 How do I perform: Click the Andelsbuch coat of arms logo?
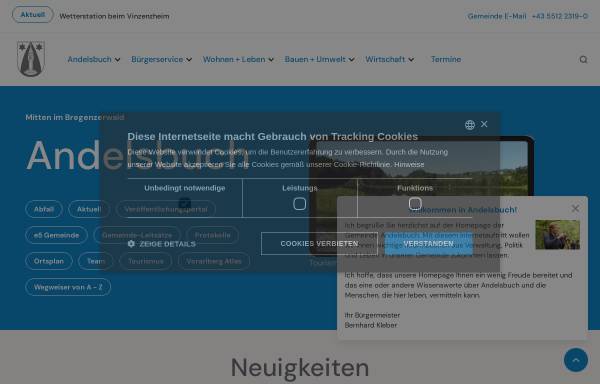(31, 59)
